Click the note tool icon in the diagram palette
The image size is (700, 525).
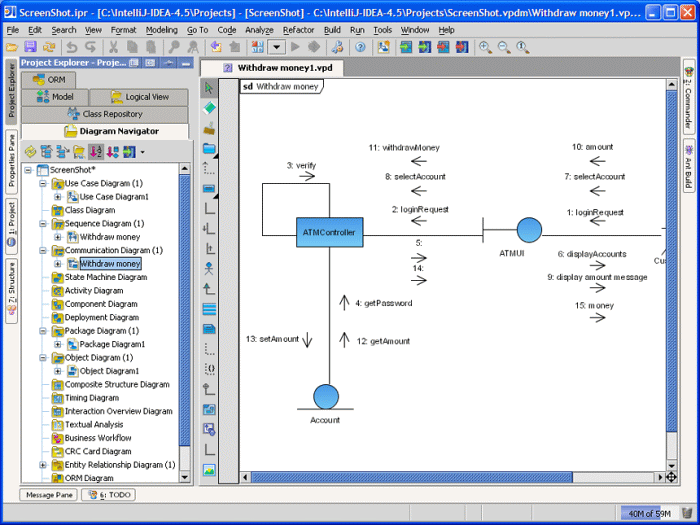[x=209, y=329]
